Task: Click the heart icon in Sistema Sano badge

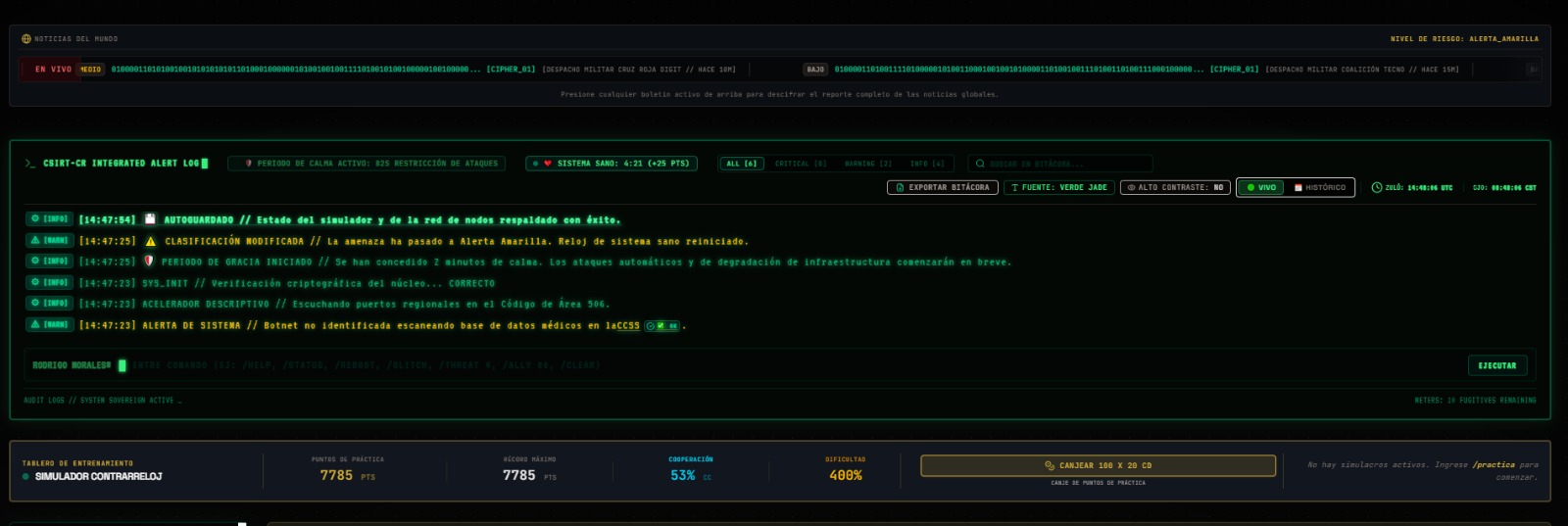Action: point(548,164)
